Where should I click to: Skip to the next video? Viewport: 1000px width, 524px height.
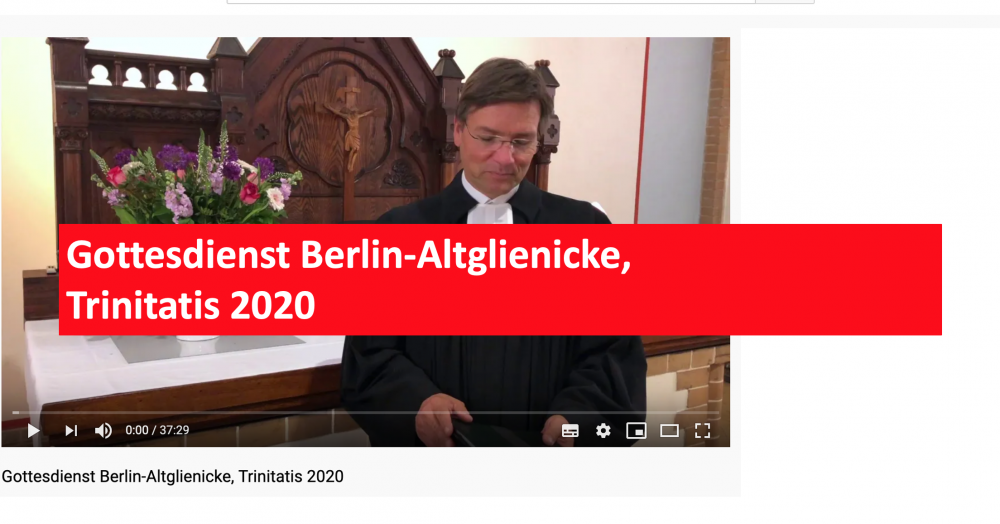71,431
